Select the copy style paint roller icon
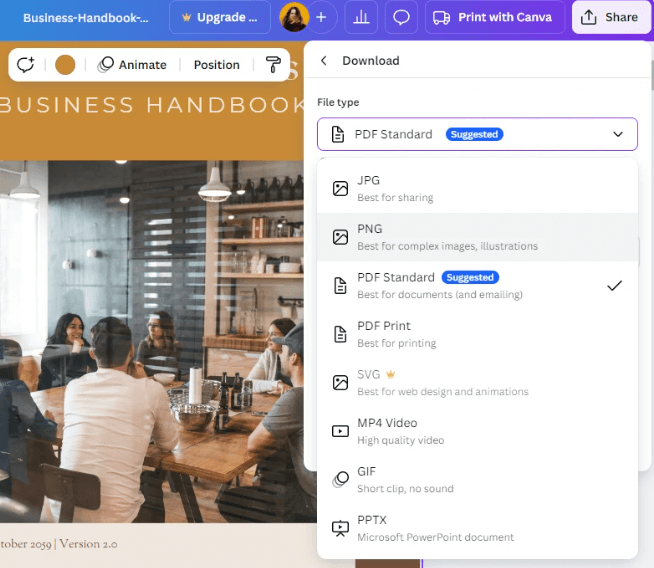 click(273, 65)
